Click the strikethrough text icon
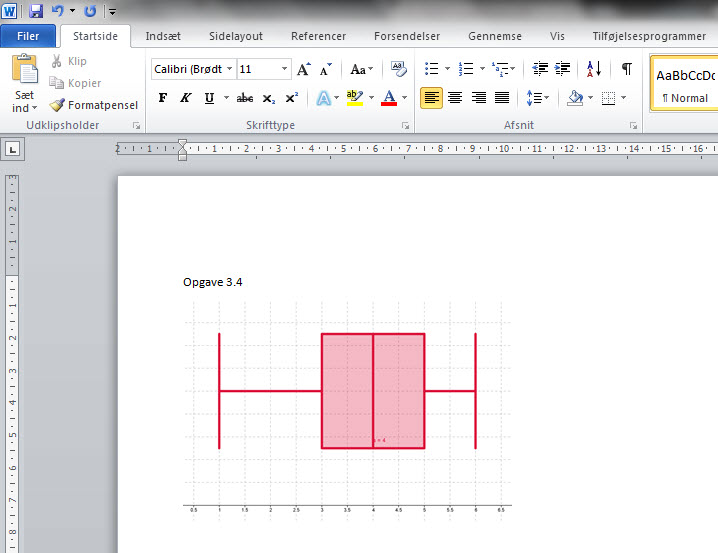This screenshot has width=718, height=553. [245, 98]
